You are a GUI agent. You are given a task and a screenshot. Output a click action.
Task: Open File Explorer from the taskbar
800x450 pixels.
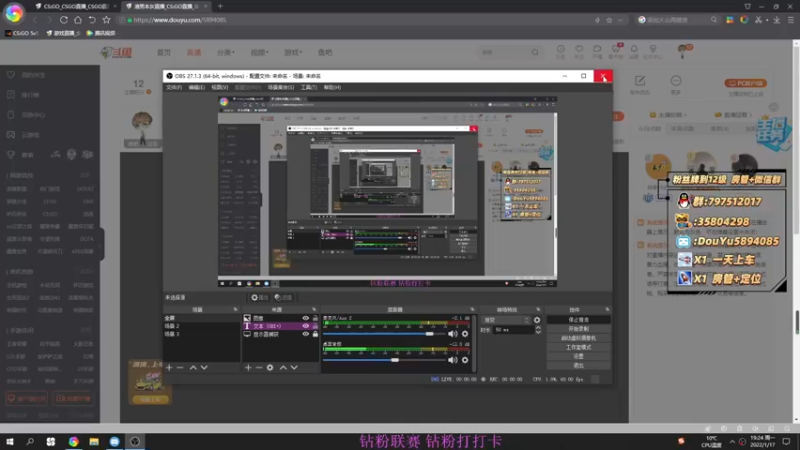(94, 441)
